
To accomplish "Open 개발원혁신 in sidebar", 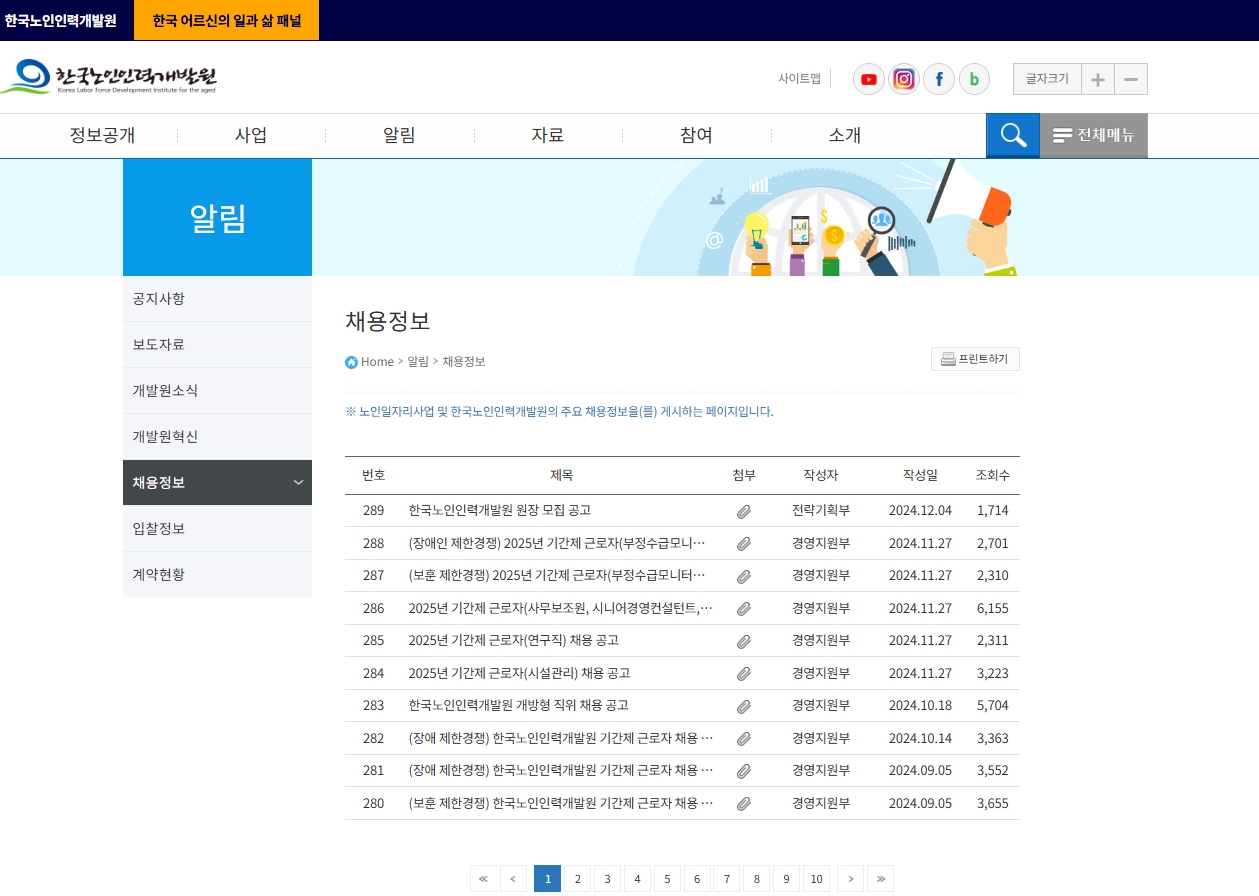I will click(217, 437).
